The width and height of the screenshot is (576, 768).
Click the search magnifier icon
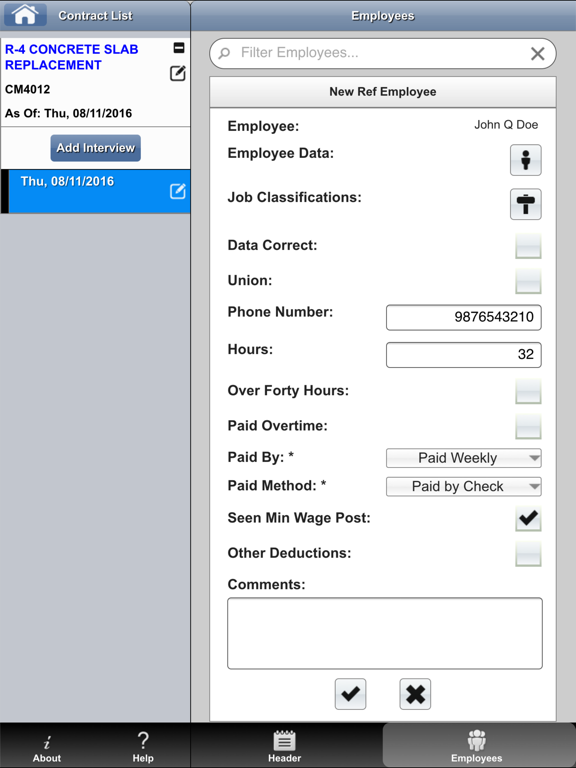coord(224,53)
